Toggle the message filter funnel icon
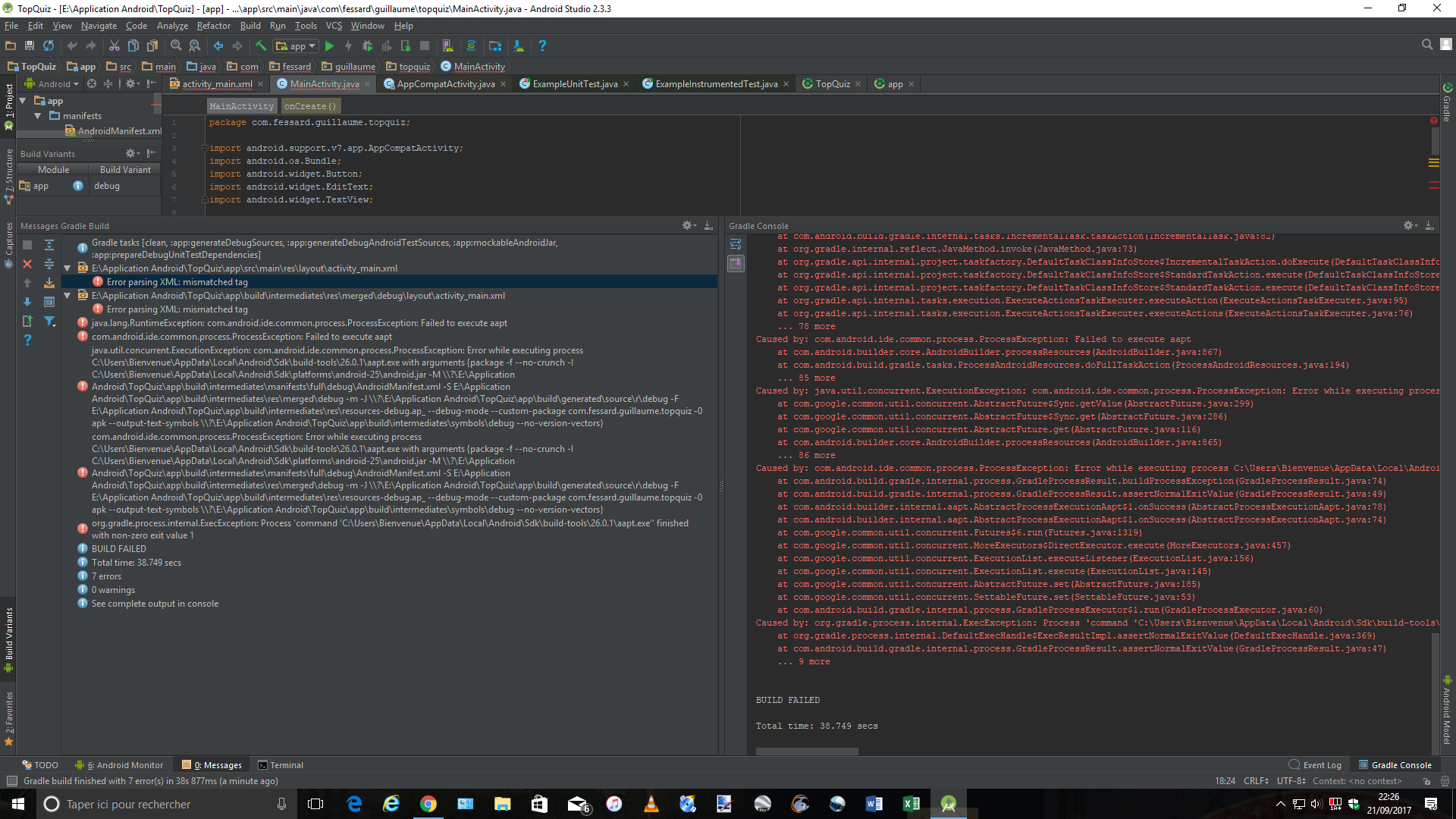Viewport: 1456px width, 819px height. pyautogui.click(x=50, y=322)
